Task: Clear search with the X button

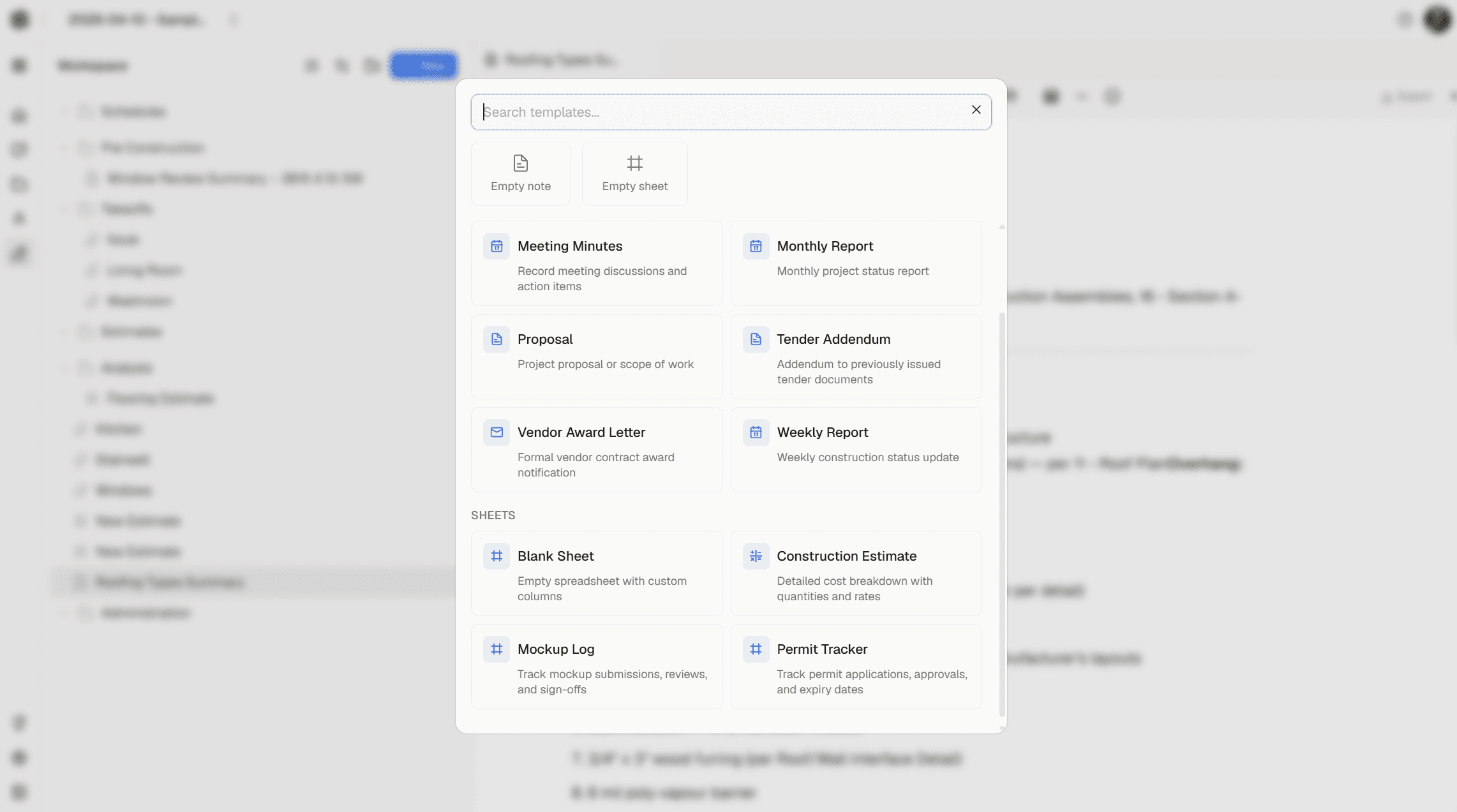Action: coord(976,110)
